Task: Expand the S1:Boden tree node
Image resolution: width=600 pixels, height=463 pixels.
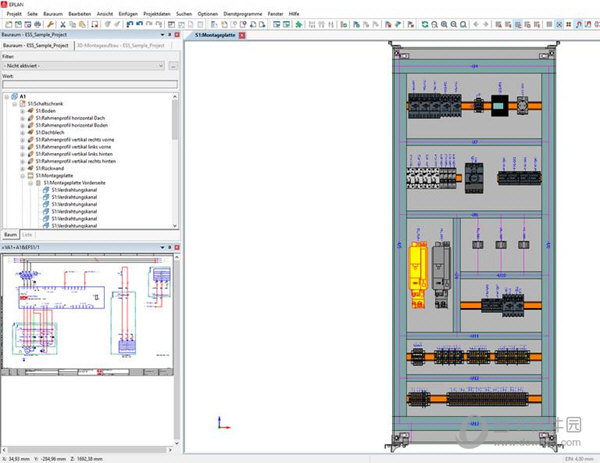Action: tap(23, 111)
